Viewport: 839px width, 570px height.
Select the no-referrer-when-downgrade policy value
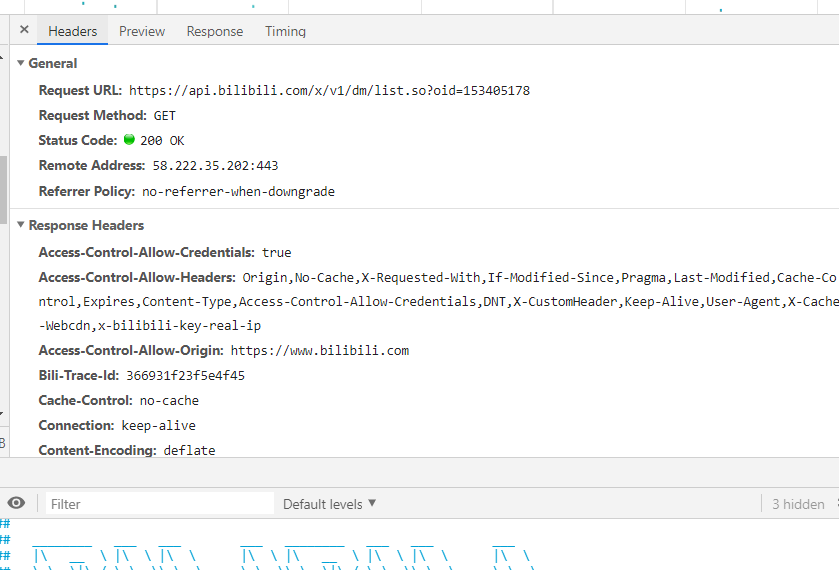coord(238,192)
